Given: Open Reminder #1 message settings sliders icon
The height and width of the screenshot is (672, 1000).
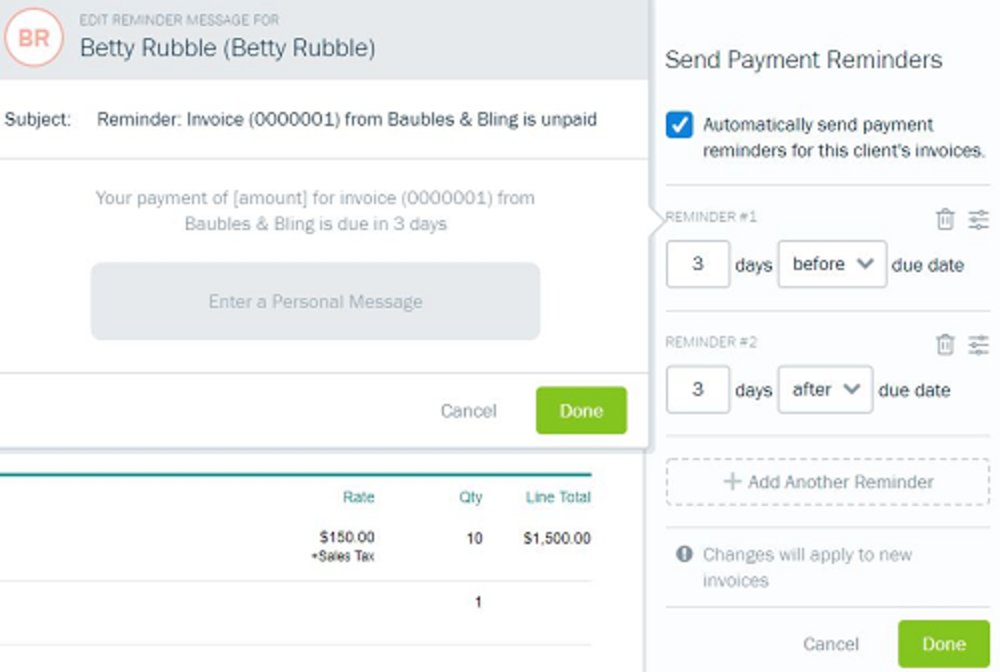Looking at the screenshot, I should (978, 219).
